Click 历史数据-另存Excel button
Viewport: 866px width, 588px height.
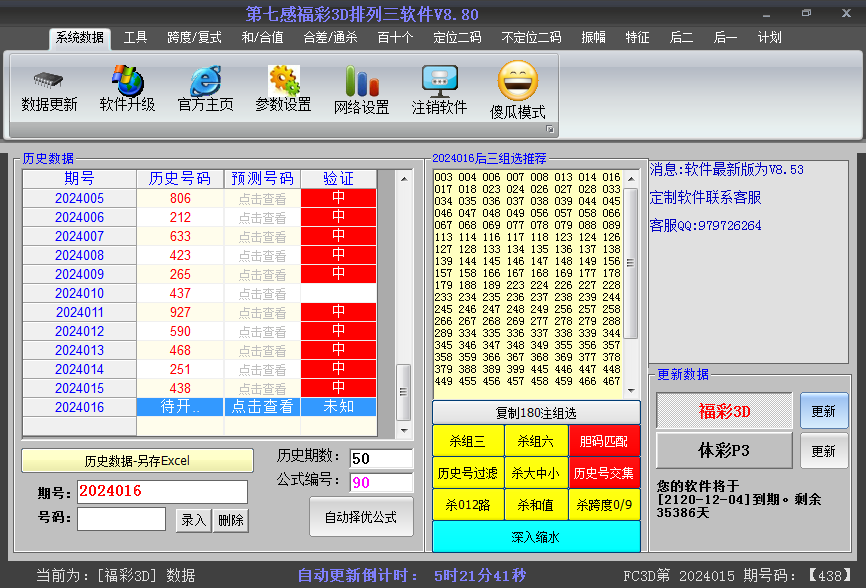coord(138,460)
